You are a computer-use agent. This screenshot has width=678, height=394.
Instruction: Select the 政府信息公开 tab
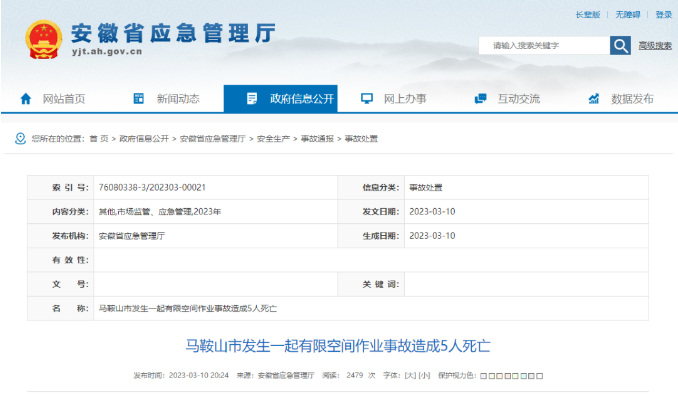tap(281, 99)
